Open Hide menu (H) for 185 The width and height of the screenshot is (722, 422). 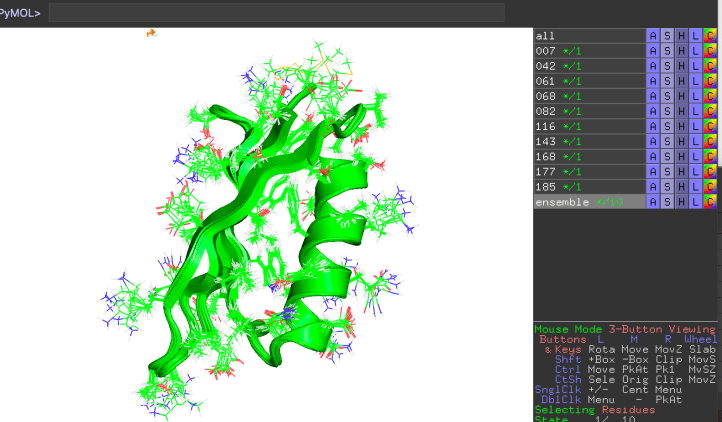(x=681, y=187)
